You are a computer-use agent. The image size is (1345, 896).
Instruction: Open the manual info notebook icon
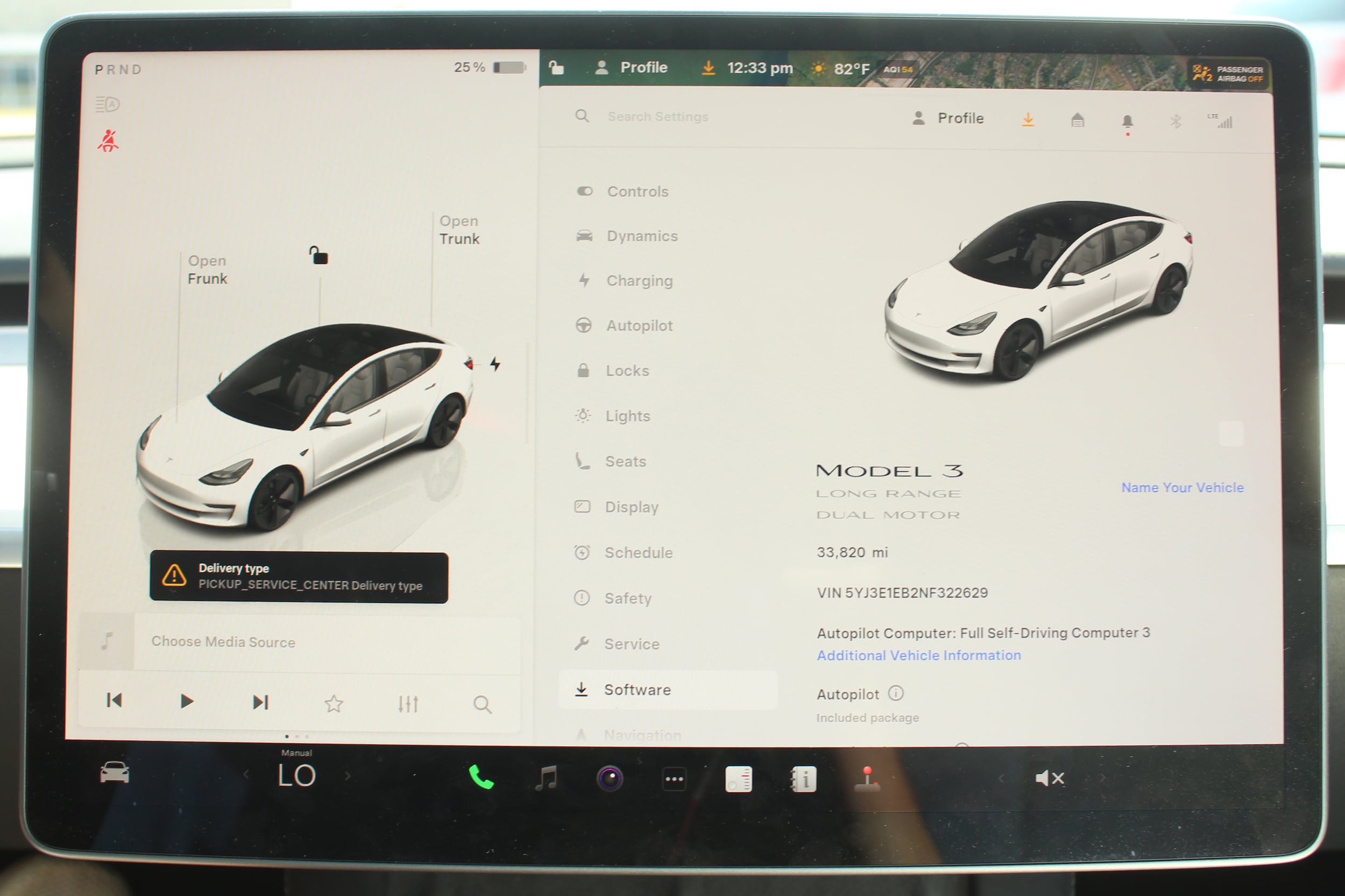tap(803, 779)
